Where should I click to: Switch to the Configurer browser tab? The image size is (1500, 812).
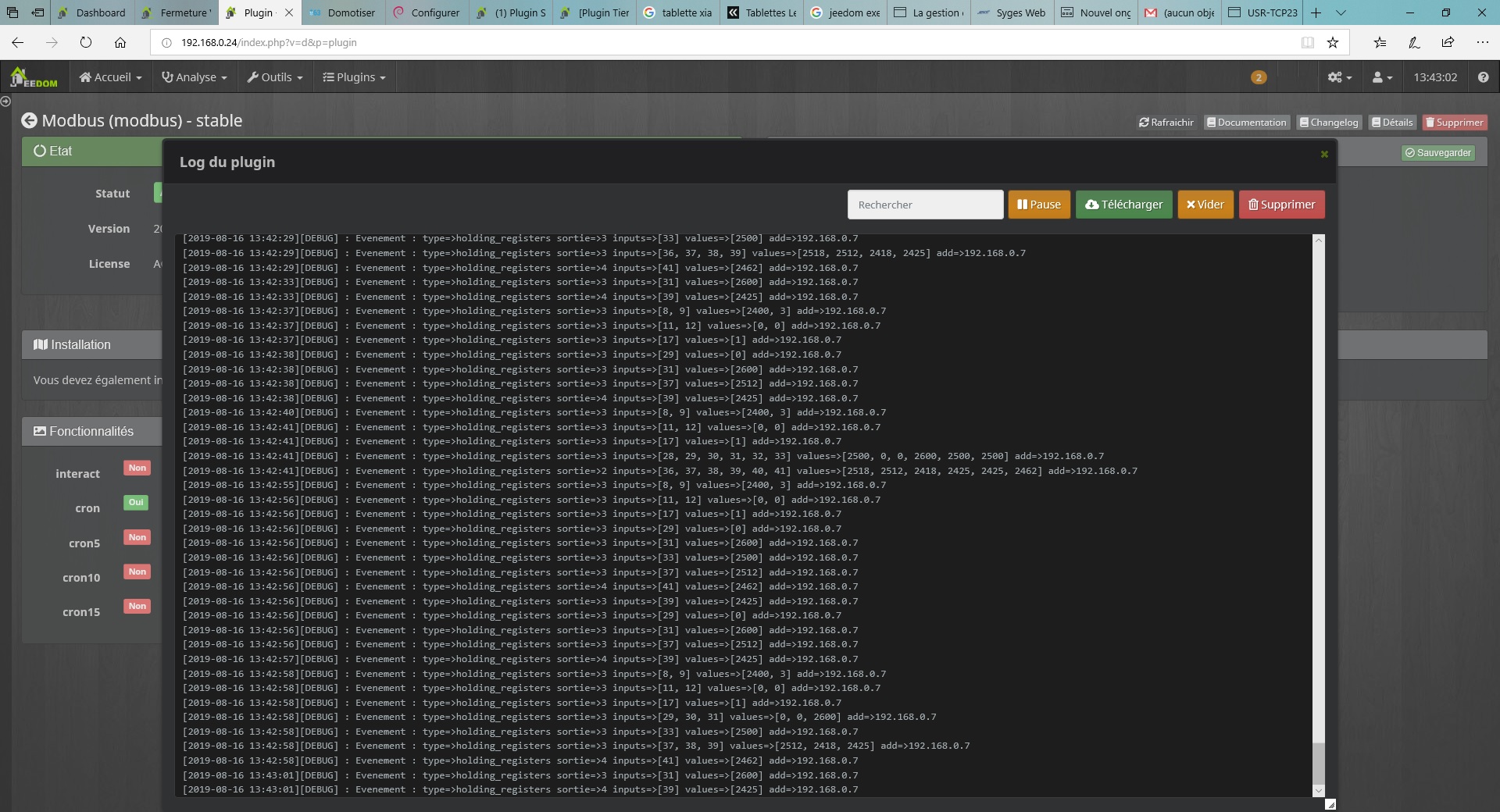tap(427, 12)
